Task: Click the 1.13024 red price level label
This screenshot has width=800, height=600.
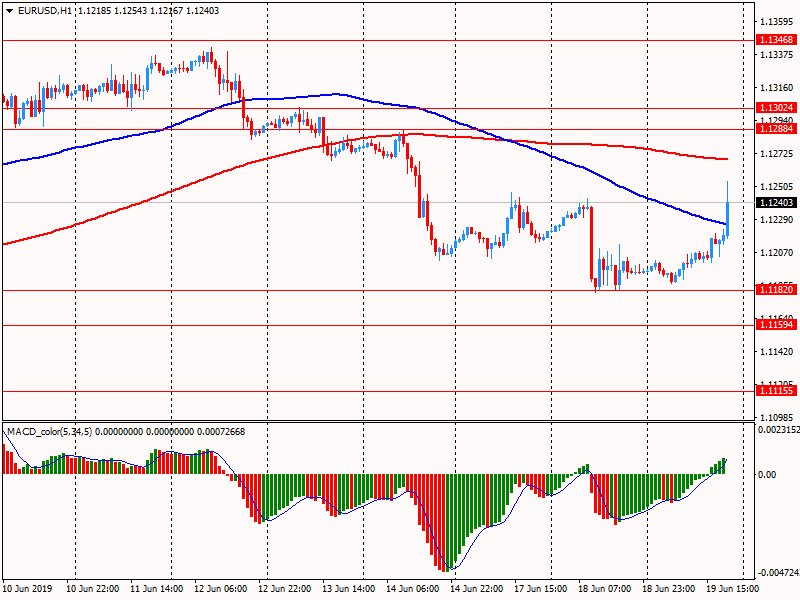Action: 776,108
